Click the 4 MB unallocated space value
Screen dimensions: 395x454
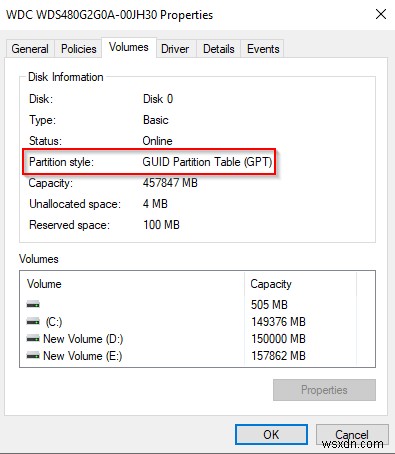click(155, 204)
